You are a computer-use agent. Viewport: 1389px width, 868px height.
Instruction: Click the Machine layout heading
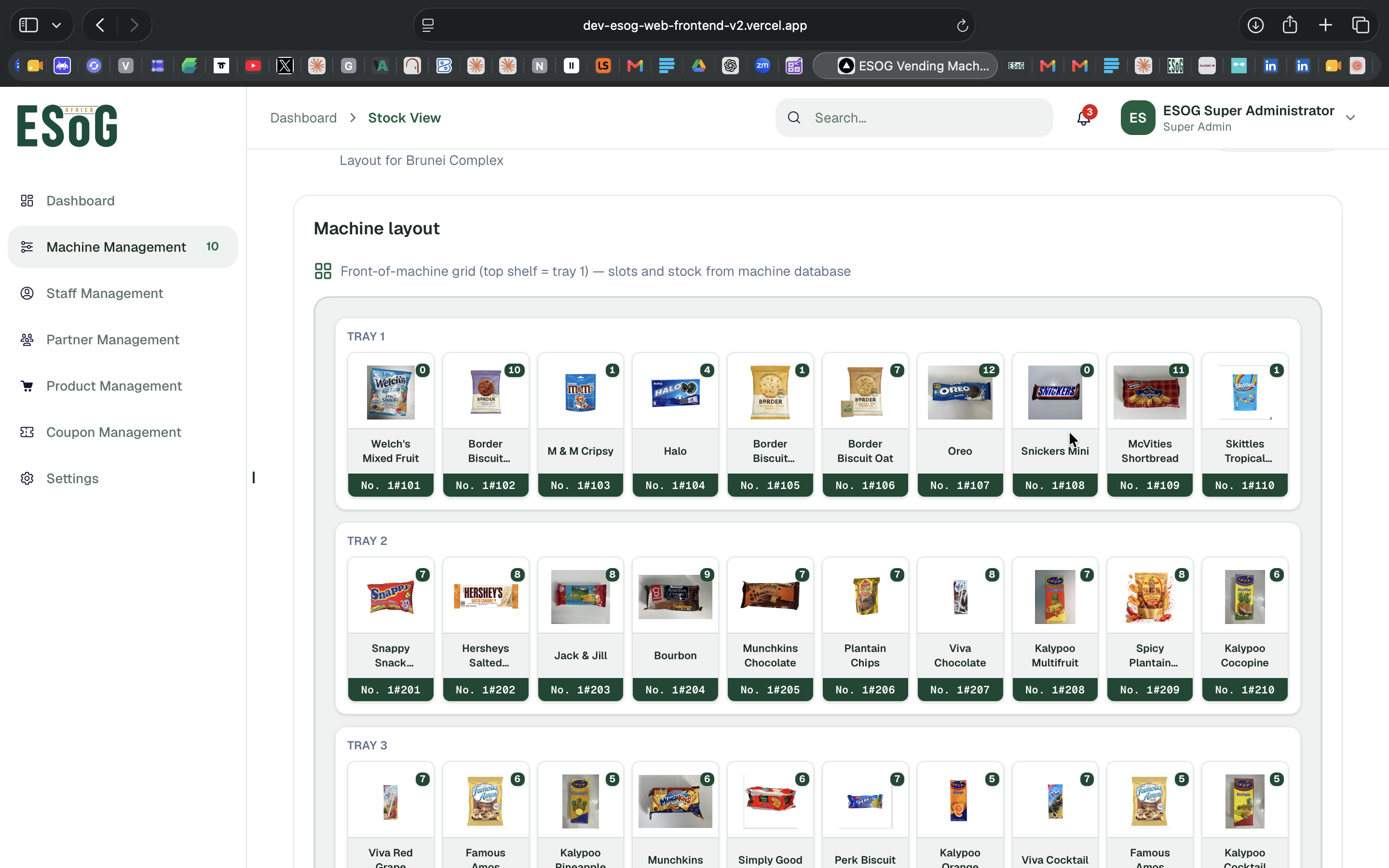click(x=377, y=229)
